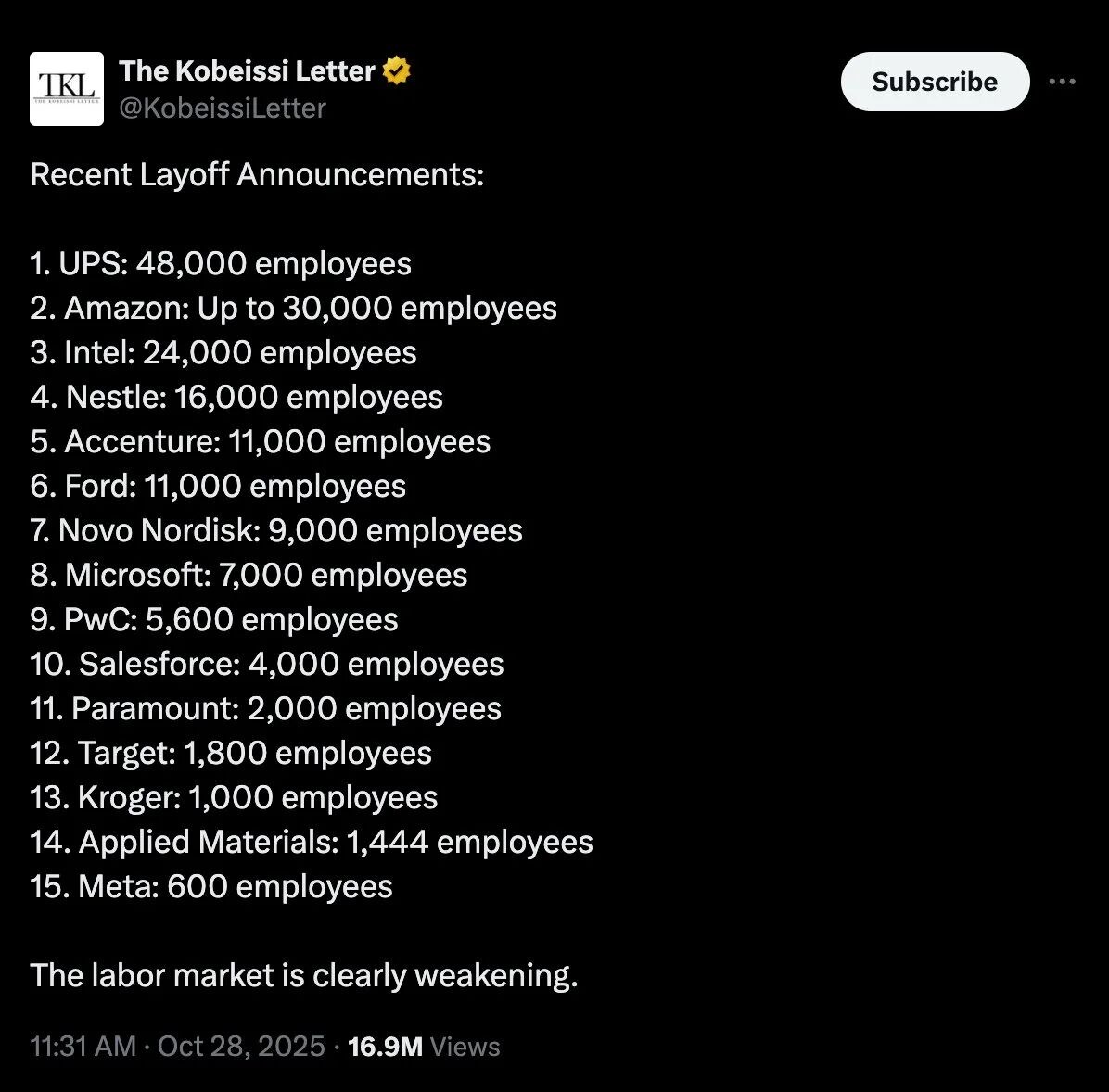Click the Intel 24,000 employees line
The image size is (1109, 1092).
[x=223, y=352]
